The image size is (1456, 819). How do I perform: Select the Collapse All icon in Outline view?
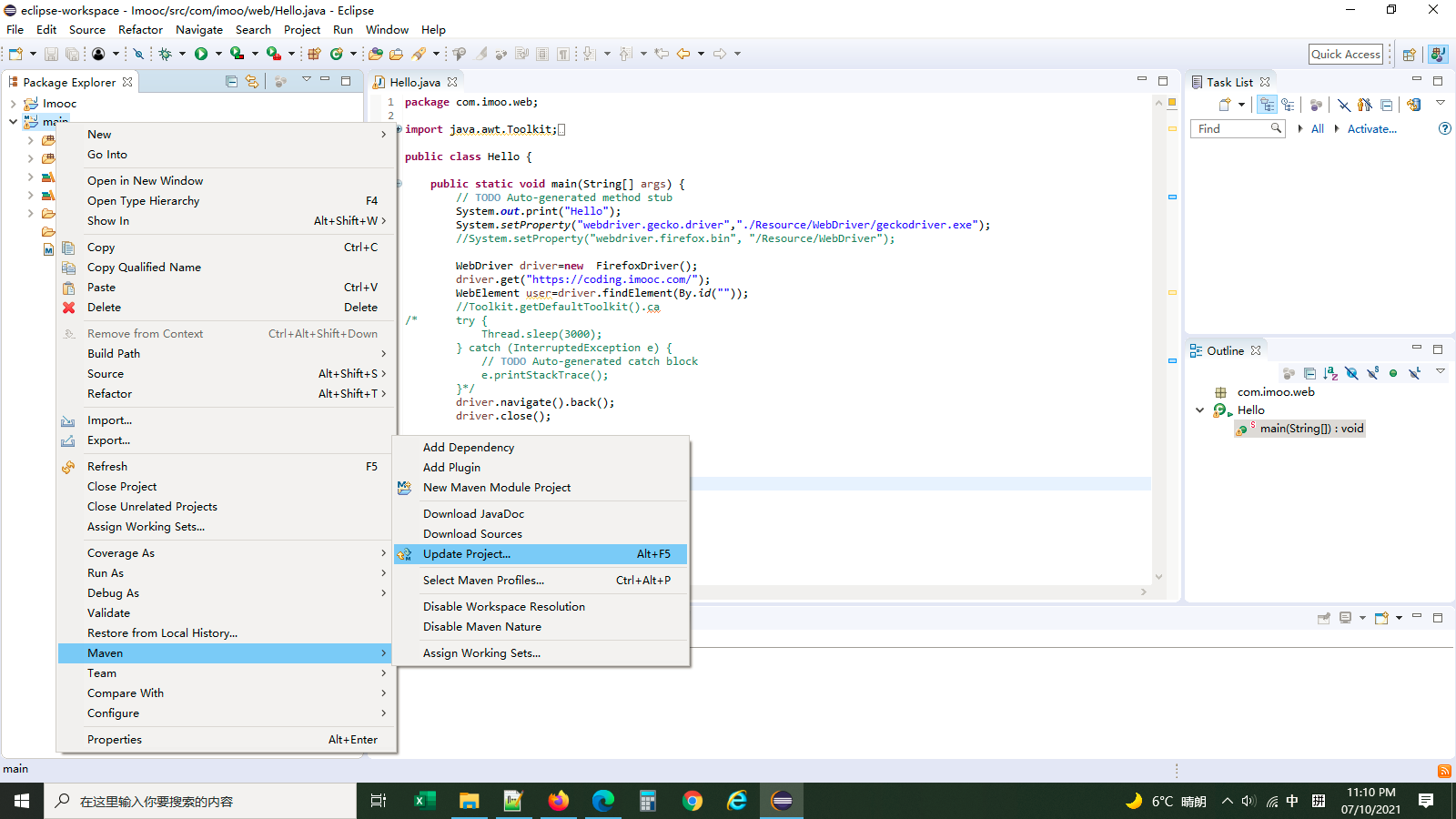pyautogui.click(x=1310, y=373)
